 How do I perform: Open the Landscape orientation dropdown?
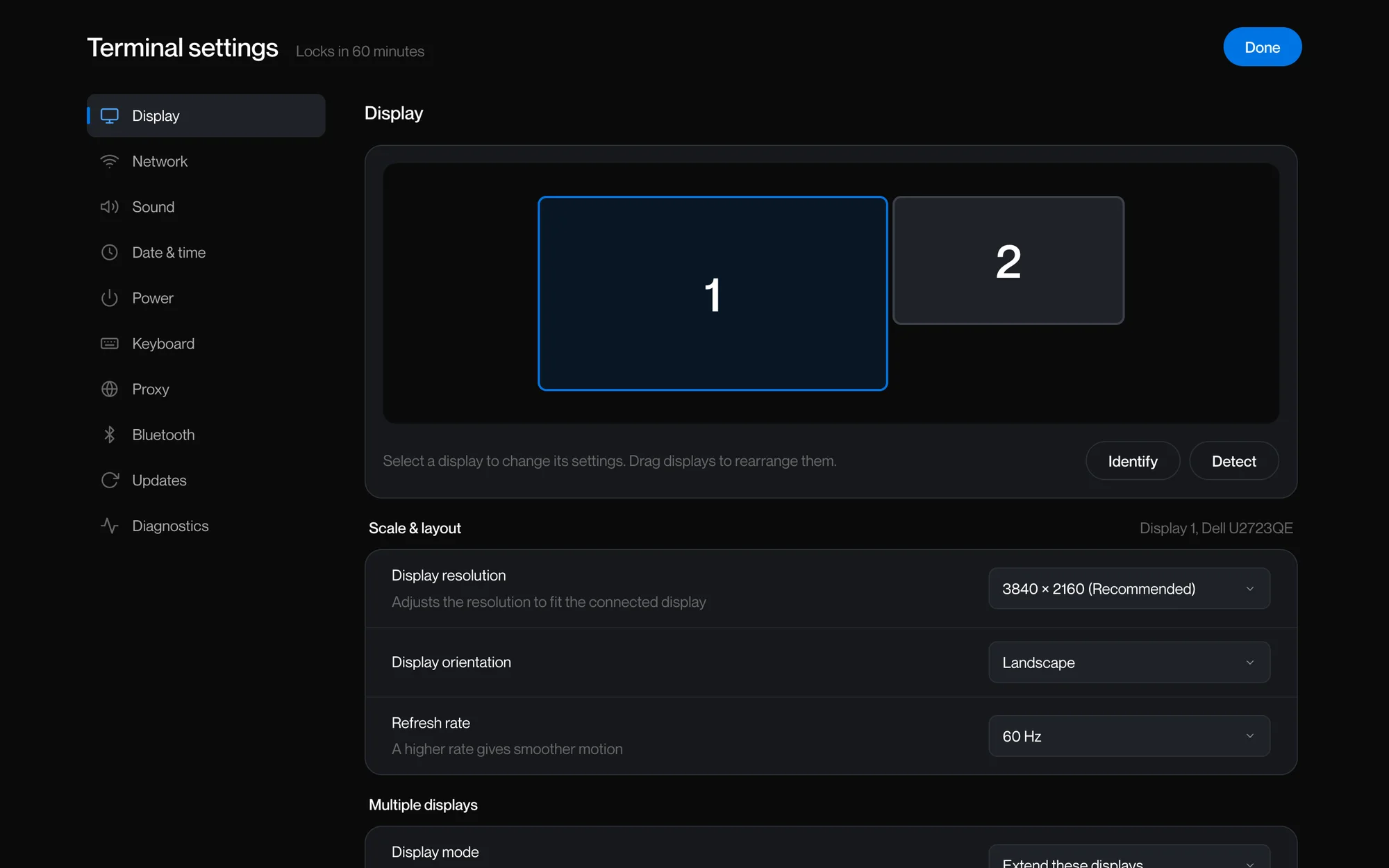(x=1129, y=662)
